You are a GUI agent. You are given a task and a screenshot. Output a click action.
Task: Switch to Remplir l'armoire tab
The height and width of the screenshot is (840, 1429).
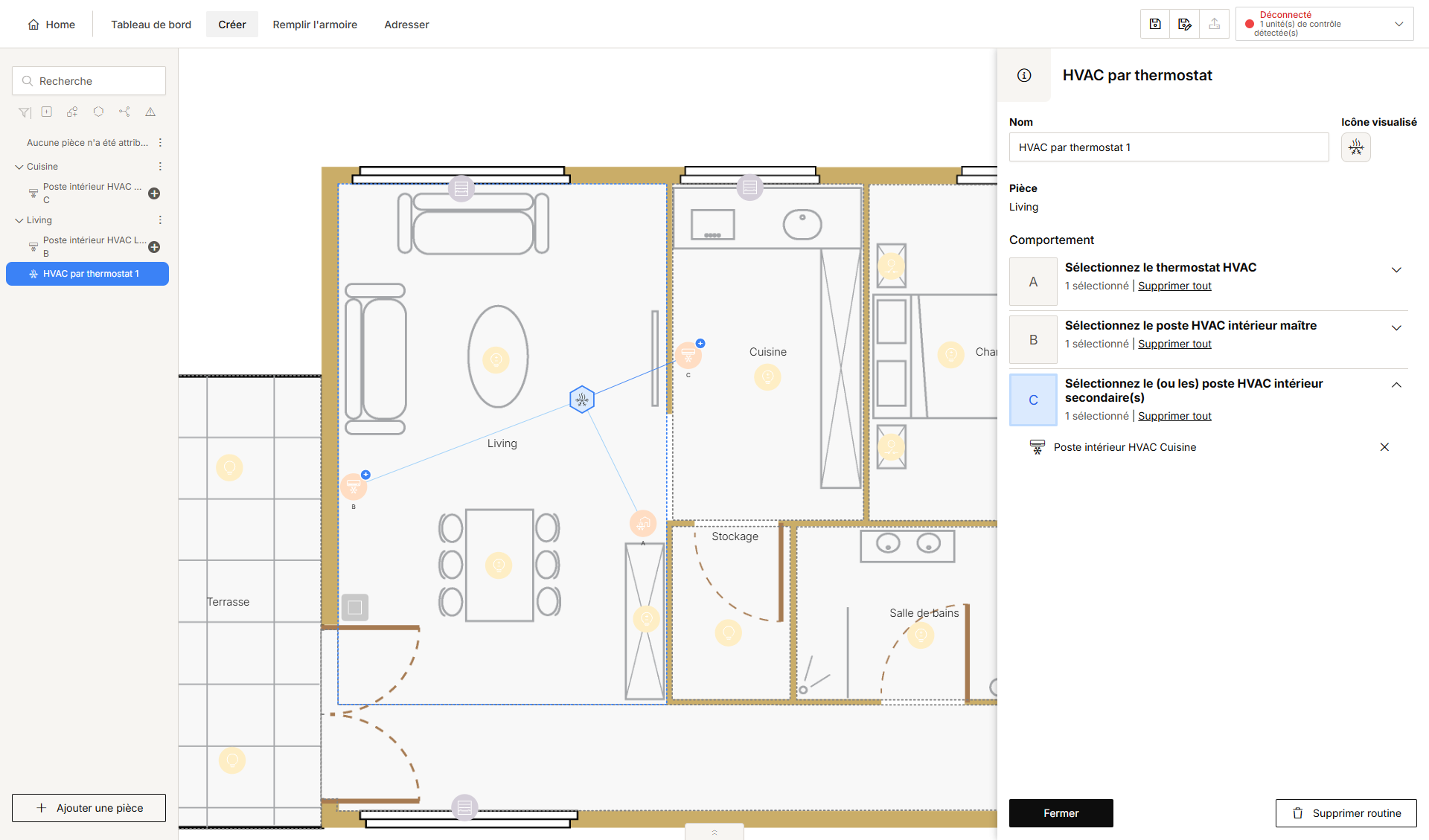[x=315, y=25]
